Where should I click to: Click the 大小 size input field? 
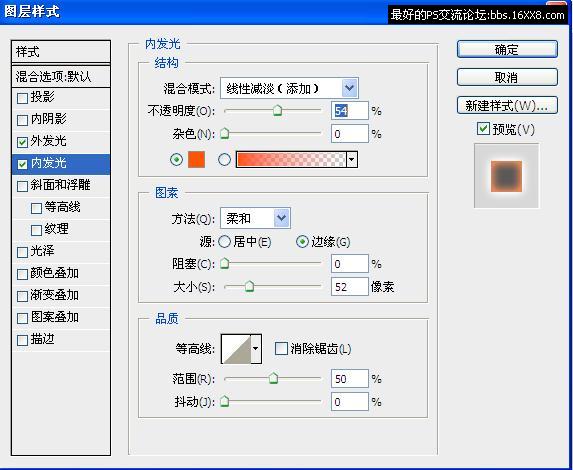point(349,287)
